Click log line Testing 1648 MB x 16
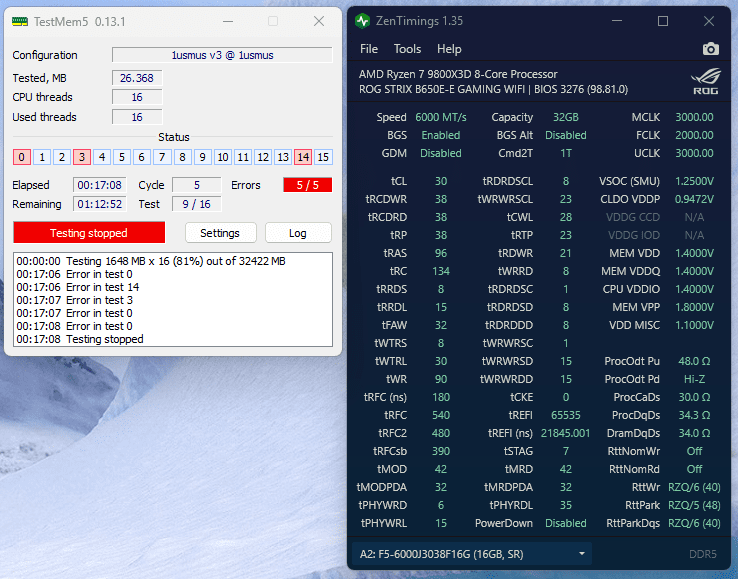This screenshot has width=738, height=579. coord(151,261)
